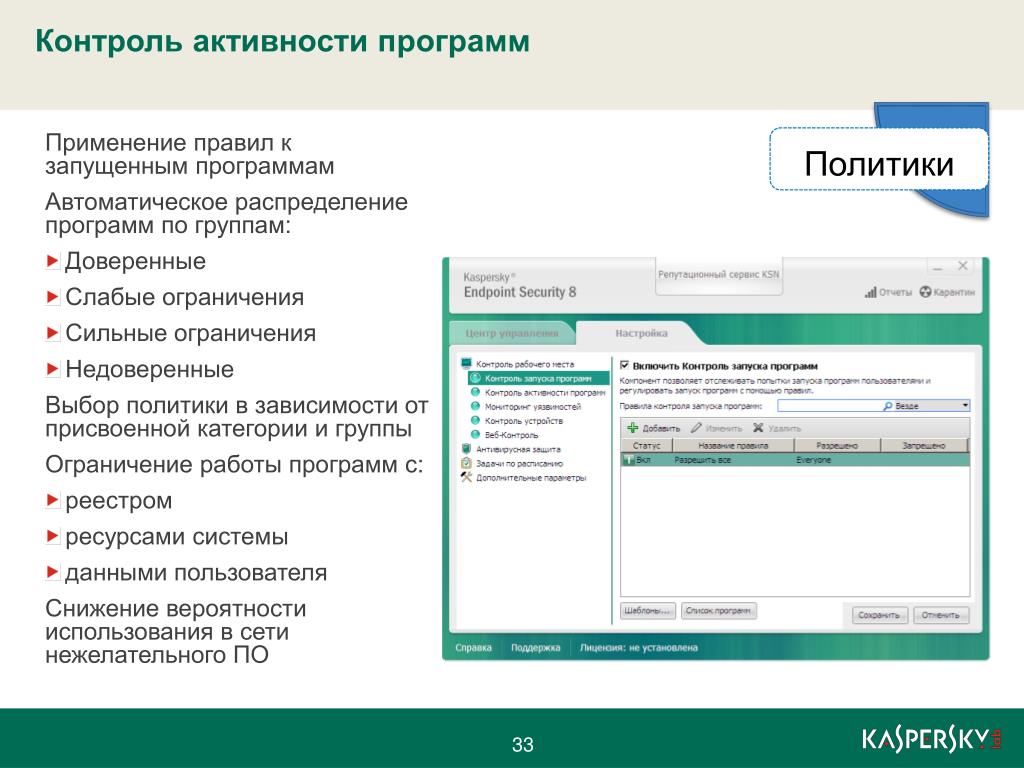Screen dimensions: 1024x768
Task: Select Контроль активности программ tree item
Action: (x=545, y=392)
